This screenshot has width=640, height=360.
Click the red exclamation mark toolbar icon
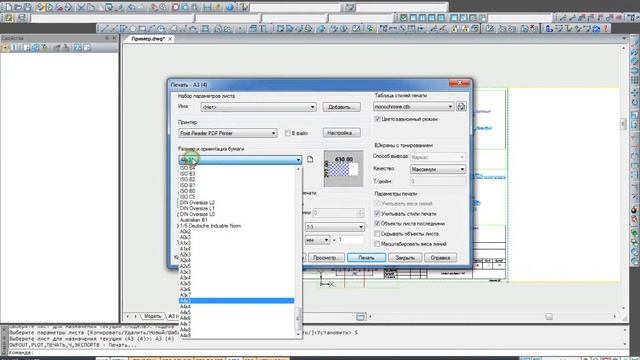click(x=606, y=29)
